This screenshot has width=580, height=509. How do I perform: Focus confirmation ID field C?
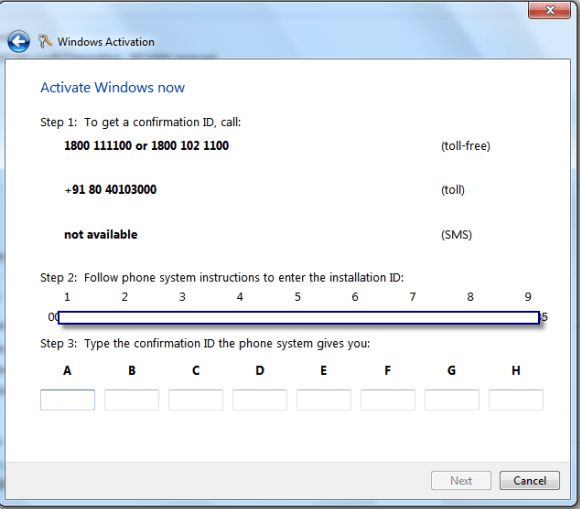coord(195,400)
